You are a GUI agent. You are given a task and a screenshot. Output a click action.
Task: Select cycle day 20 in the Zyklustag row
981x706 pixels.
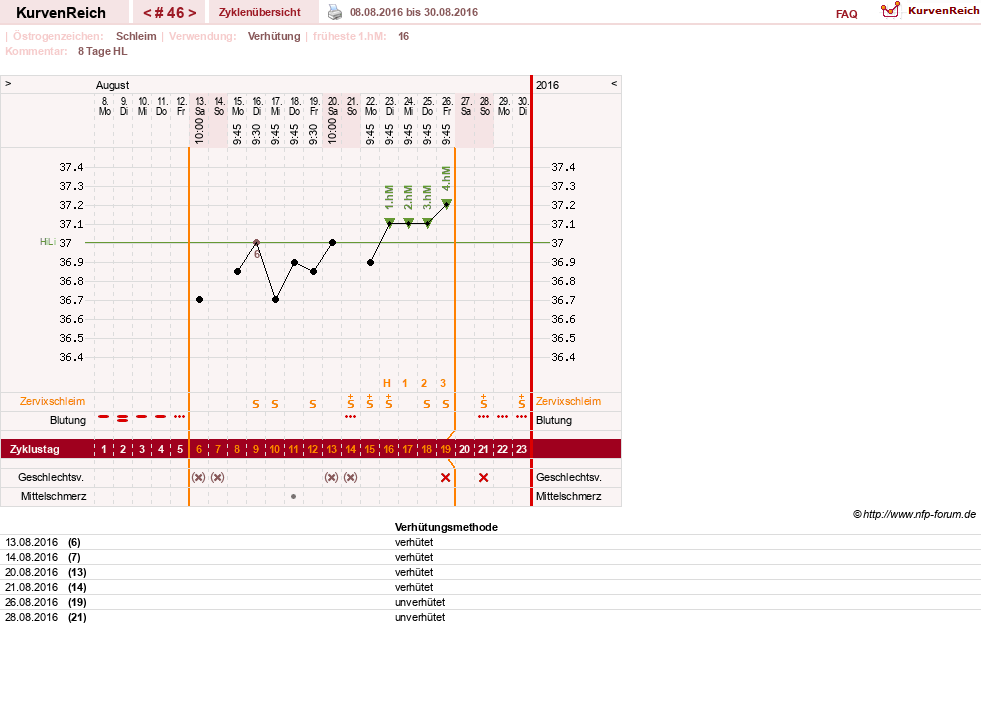[x=464, y=449]
